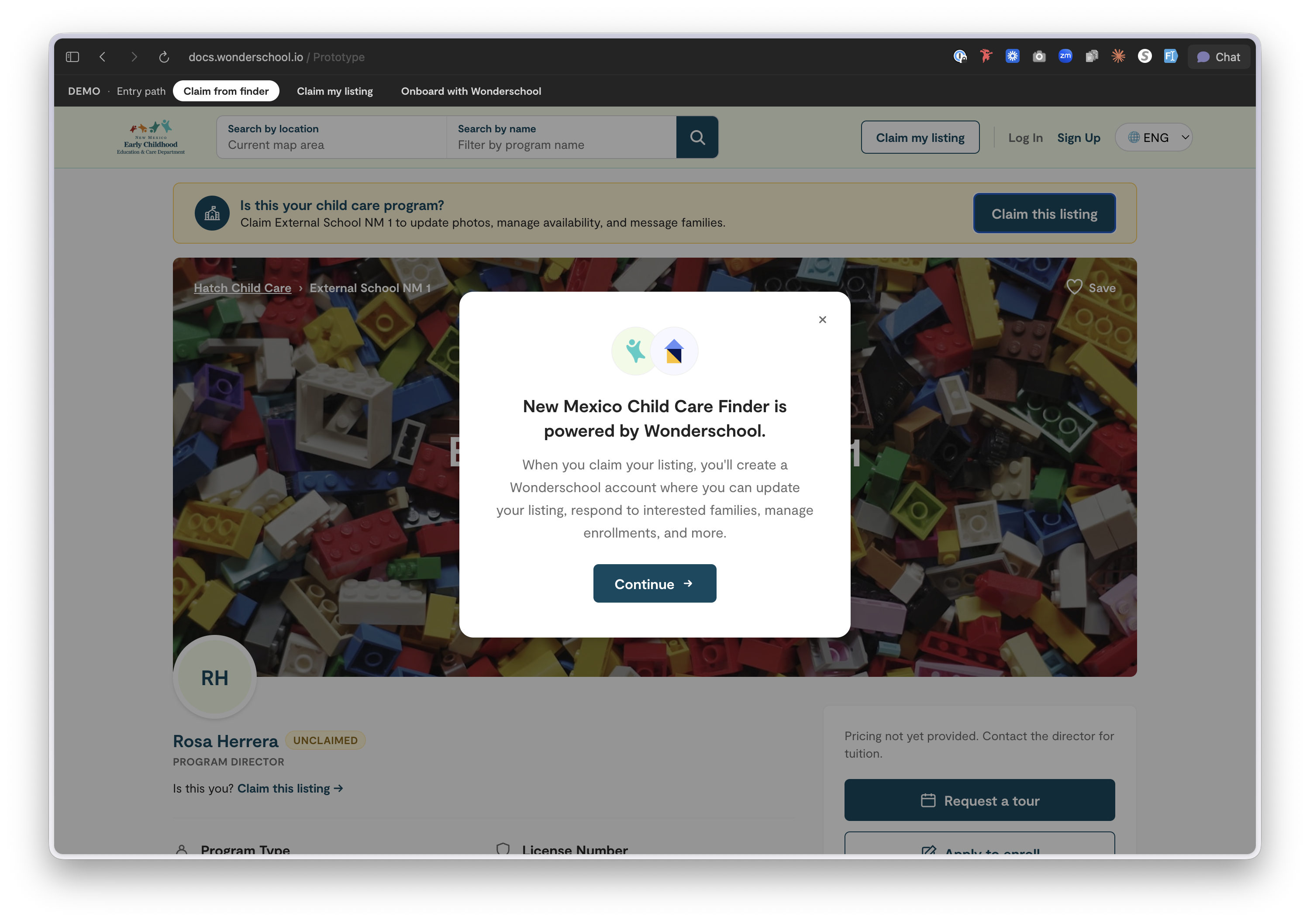Focus the Search by location field
The width and height of the screenshot is (1310, 924).
[331, 137]
